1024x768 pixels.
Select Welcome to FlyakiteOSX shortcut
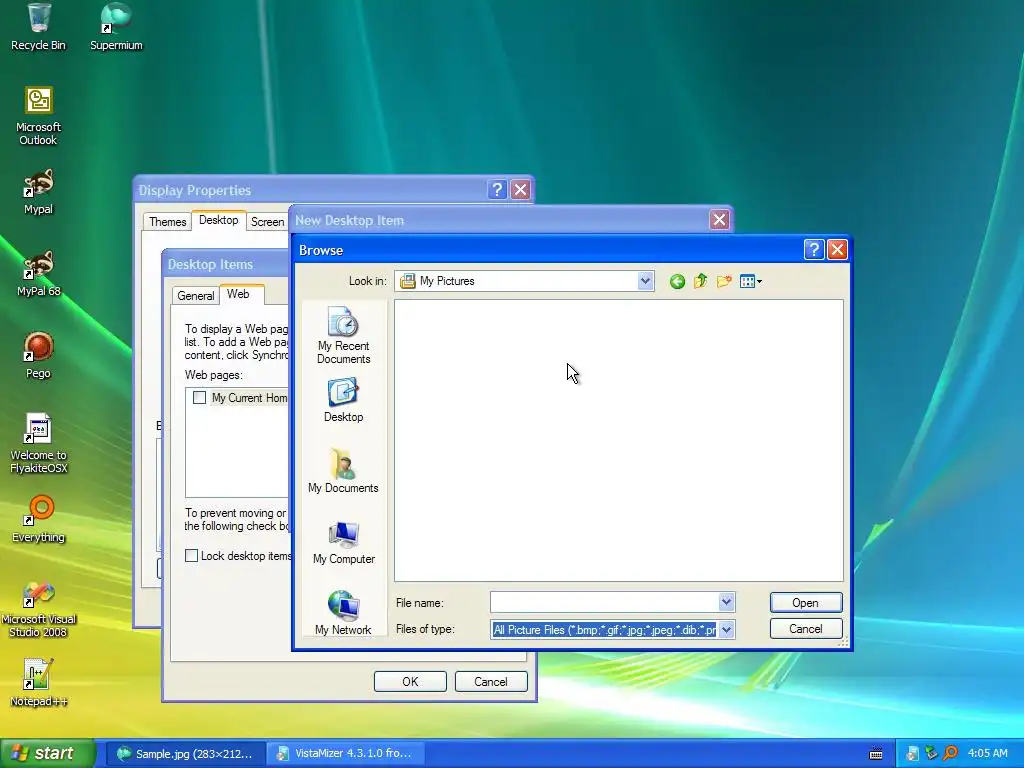[x=38, y=444]
